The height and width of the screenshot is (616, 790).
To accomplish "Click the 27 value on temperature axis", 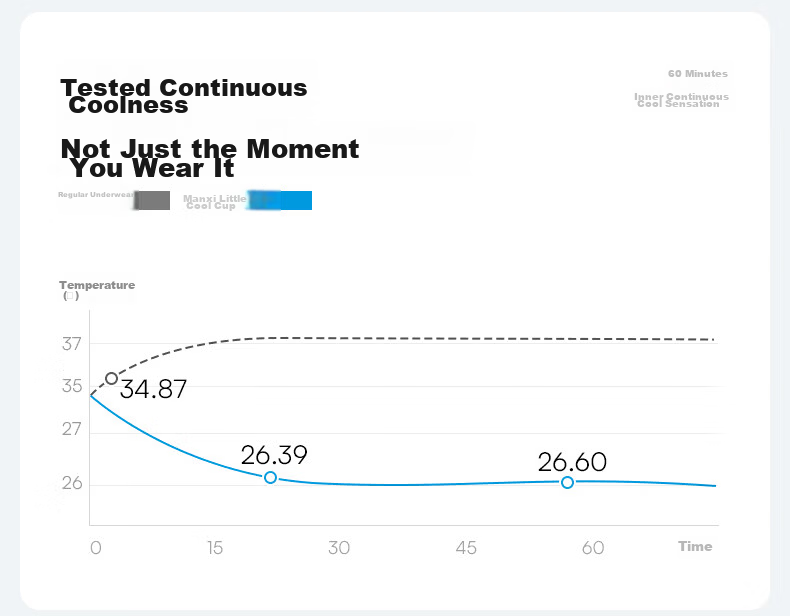I will tap(72, 429).
